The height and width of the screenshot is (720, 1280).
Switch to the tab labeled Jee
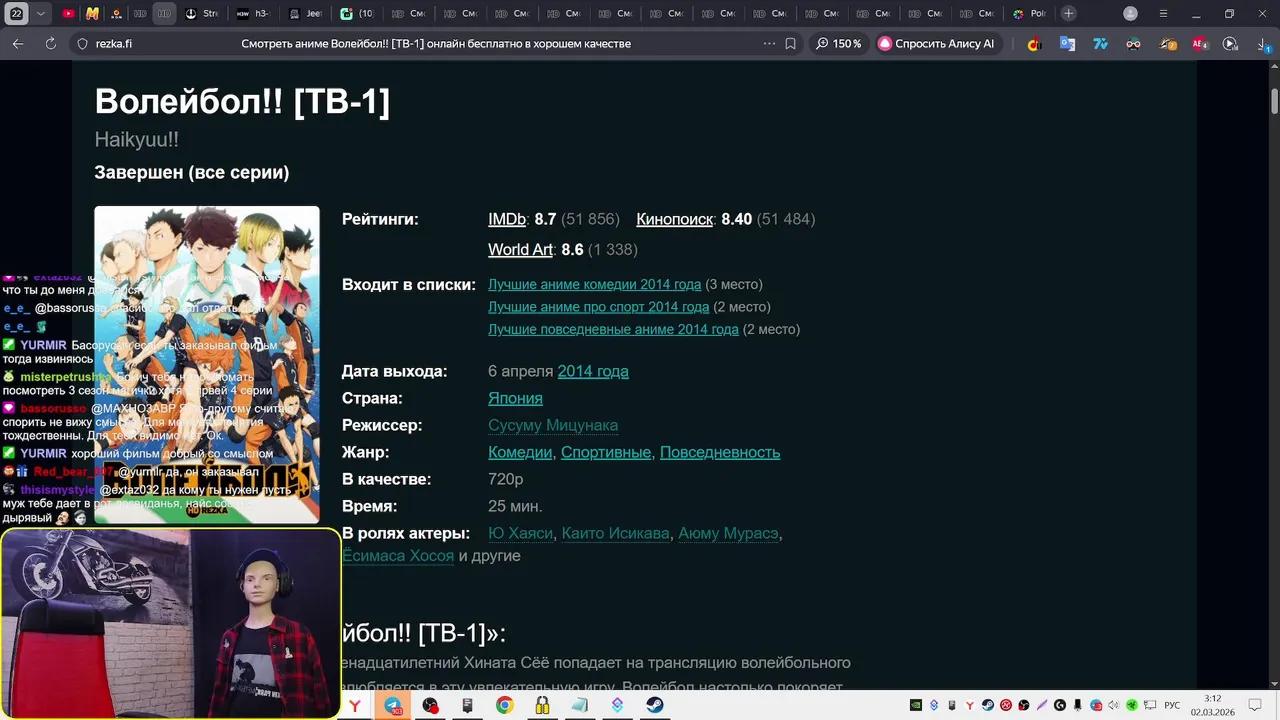coord(306,14)
